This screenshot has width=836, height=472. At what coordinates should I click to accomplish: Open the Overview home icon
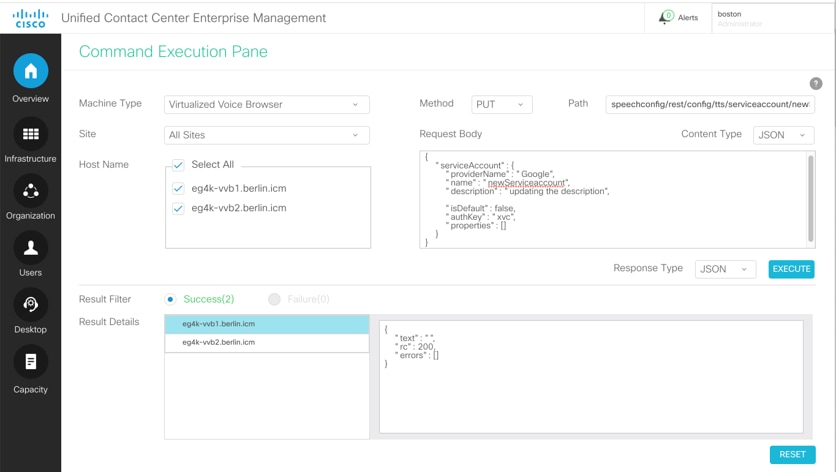pyautogui.click(x=30, y=70)
